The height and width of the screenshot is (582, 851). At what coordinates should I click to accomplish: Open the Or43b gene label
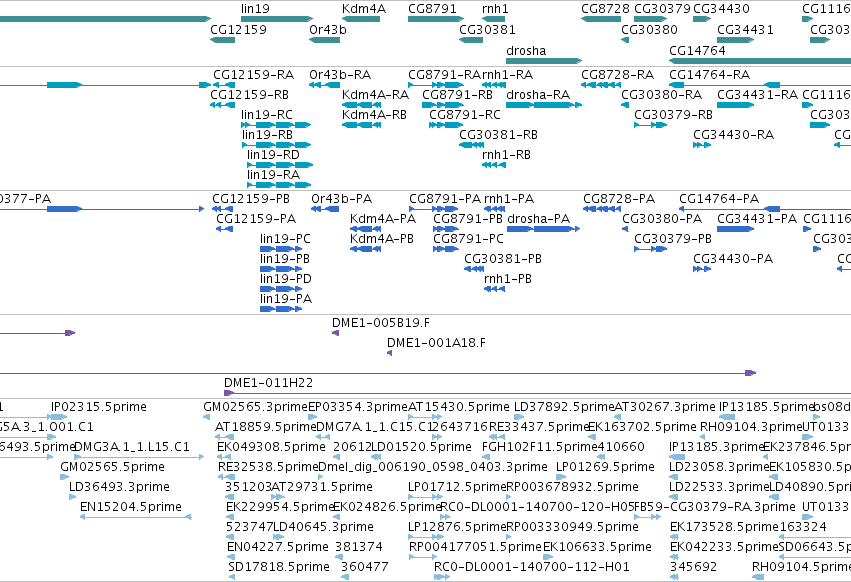327,29
